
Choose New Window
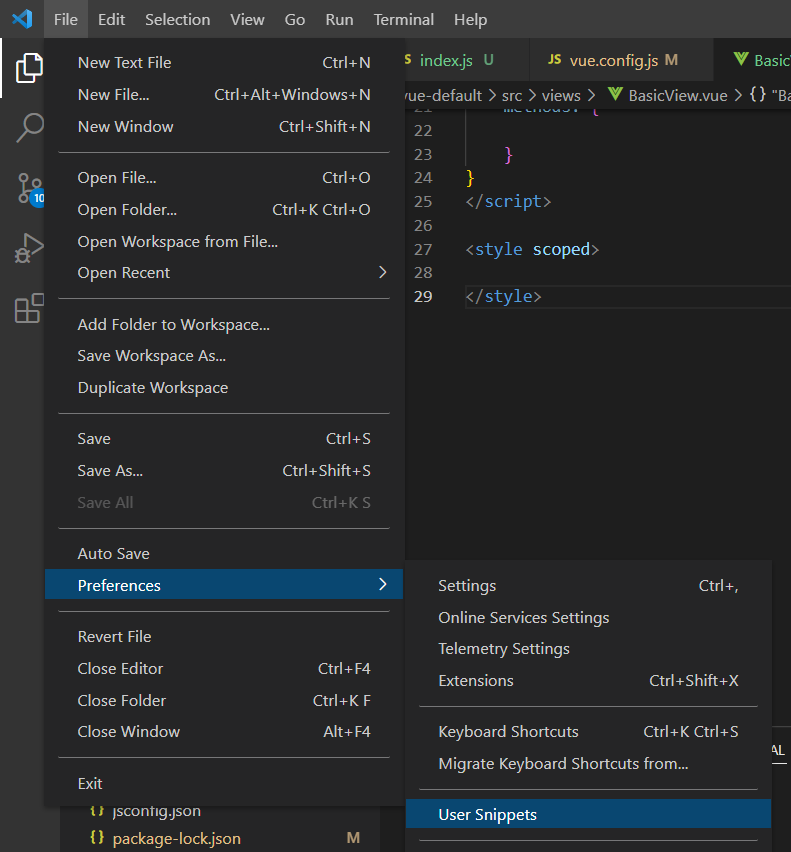point(224,127)
